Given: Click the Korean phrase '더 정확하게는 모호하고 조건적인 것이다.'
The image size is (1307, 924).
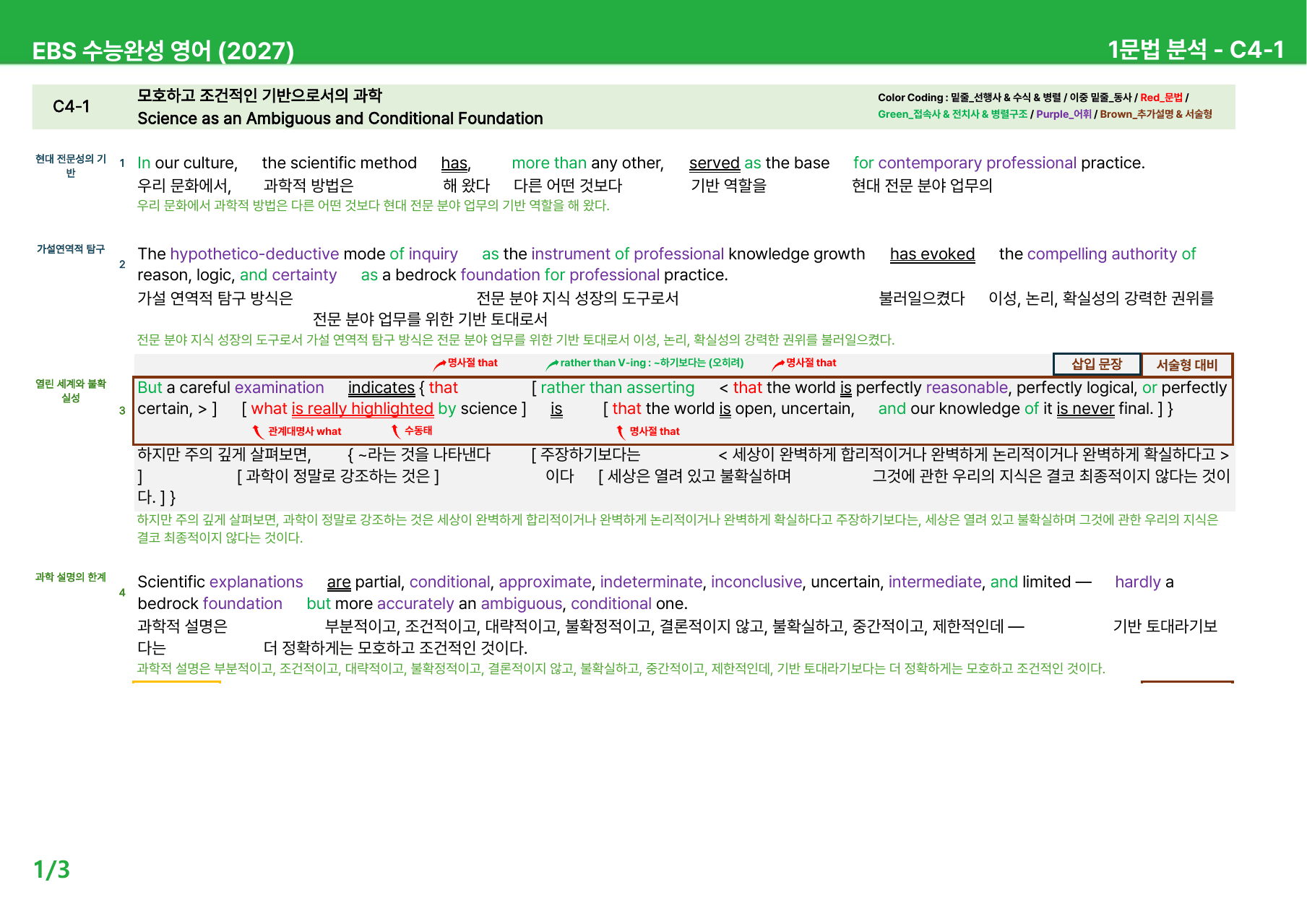Looking at the screenshot, I should click(395, 648).
